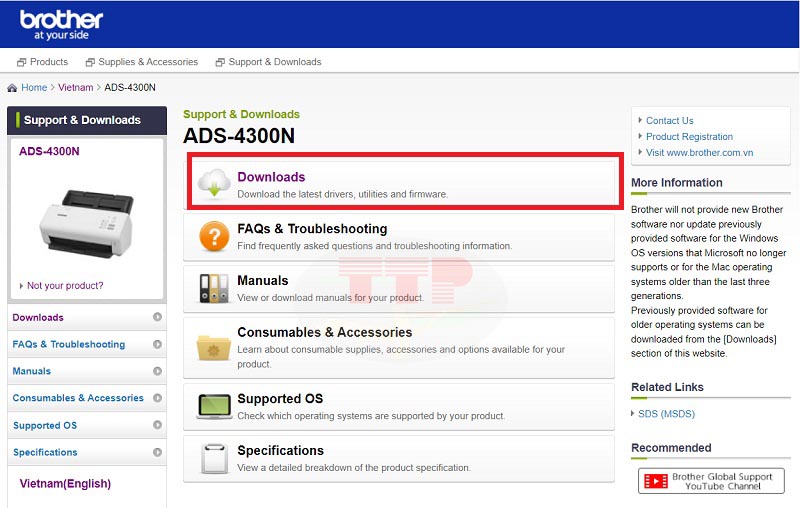Click the ADS-4300N title in sidebar
The image size is (800, 508).
pos(49,151)
